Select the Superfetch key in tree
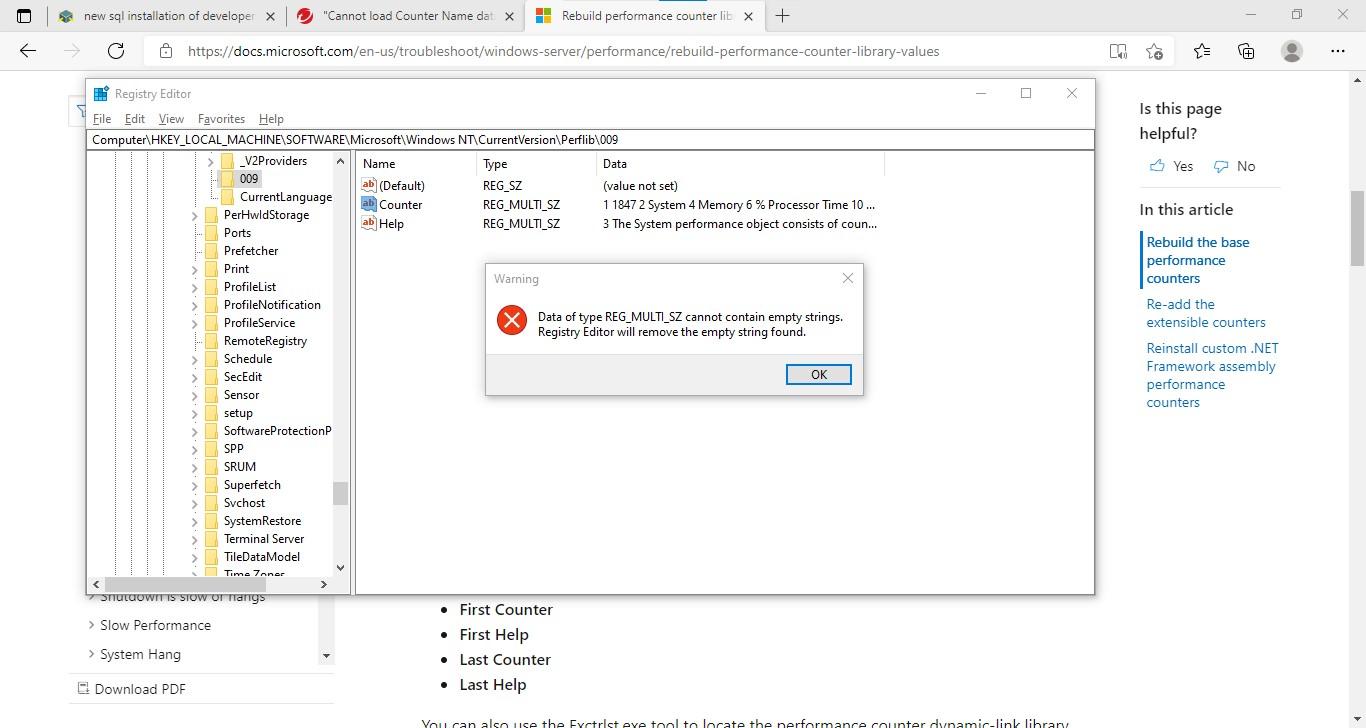This screenshot has height=728, width=1366. point(252,485)
